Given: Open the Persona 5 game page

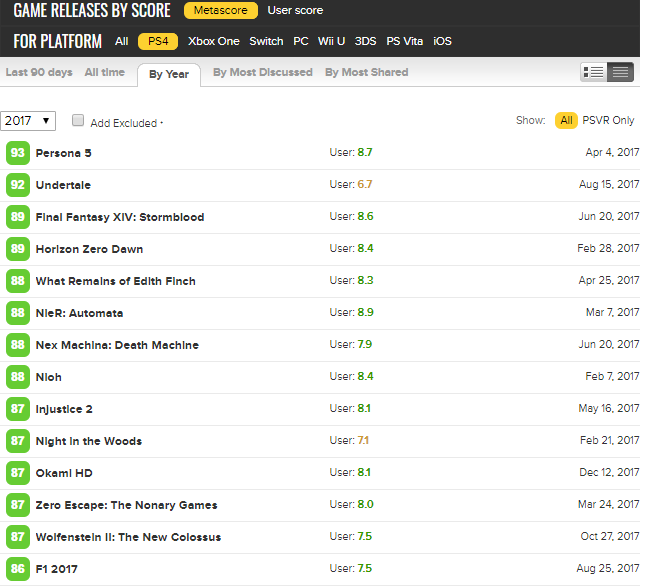Looking at the screenshot, I should pyautogui.click(x=64, y=153).
